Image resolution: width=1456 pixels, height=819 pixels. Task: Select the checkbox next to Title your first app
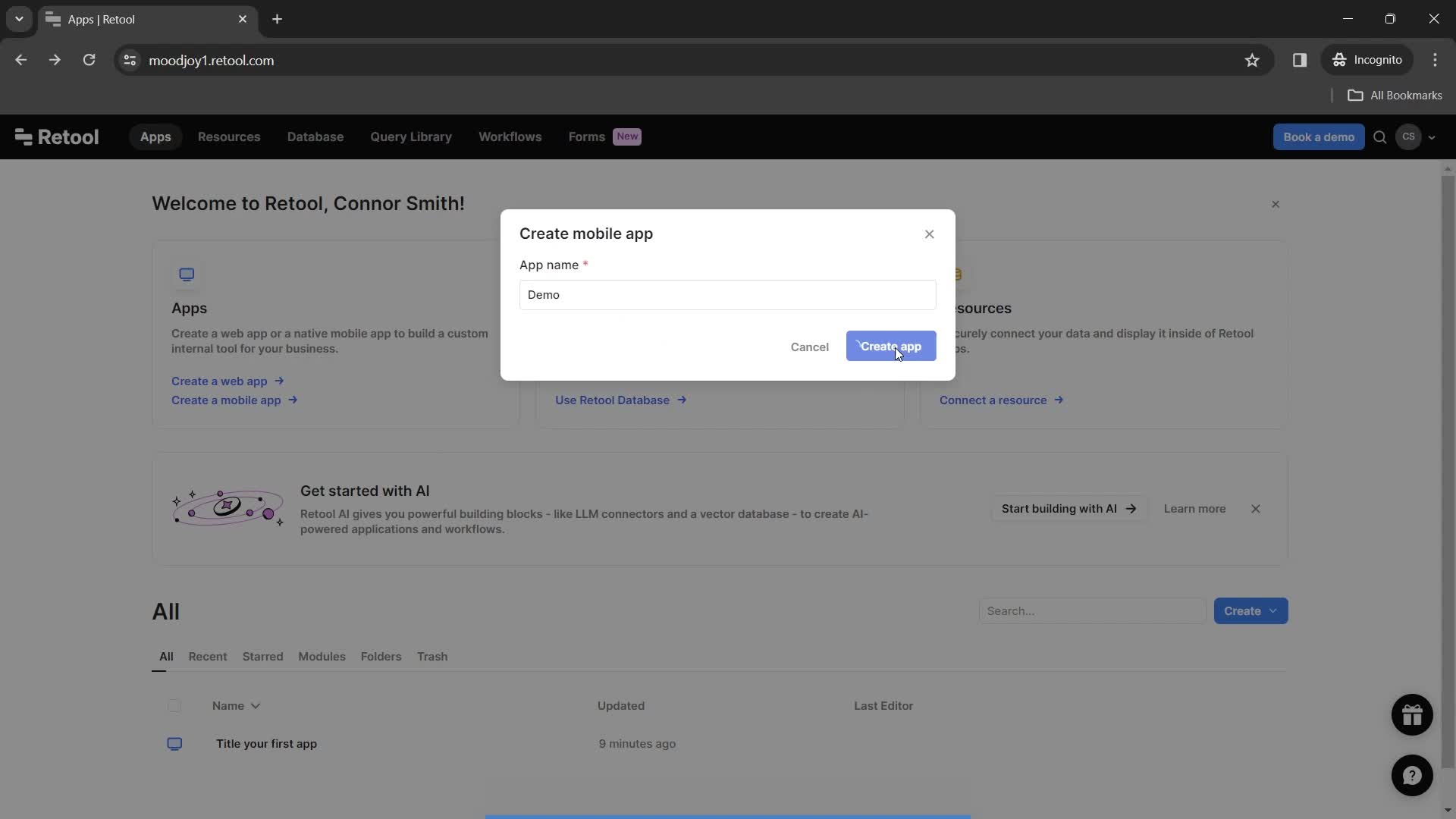(174, 743)
